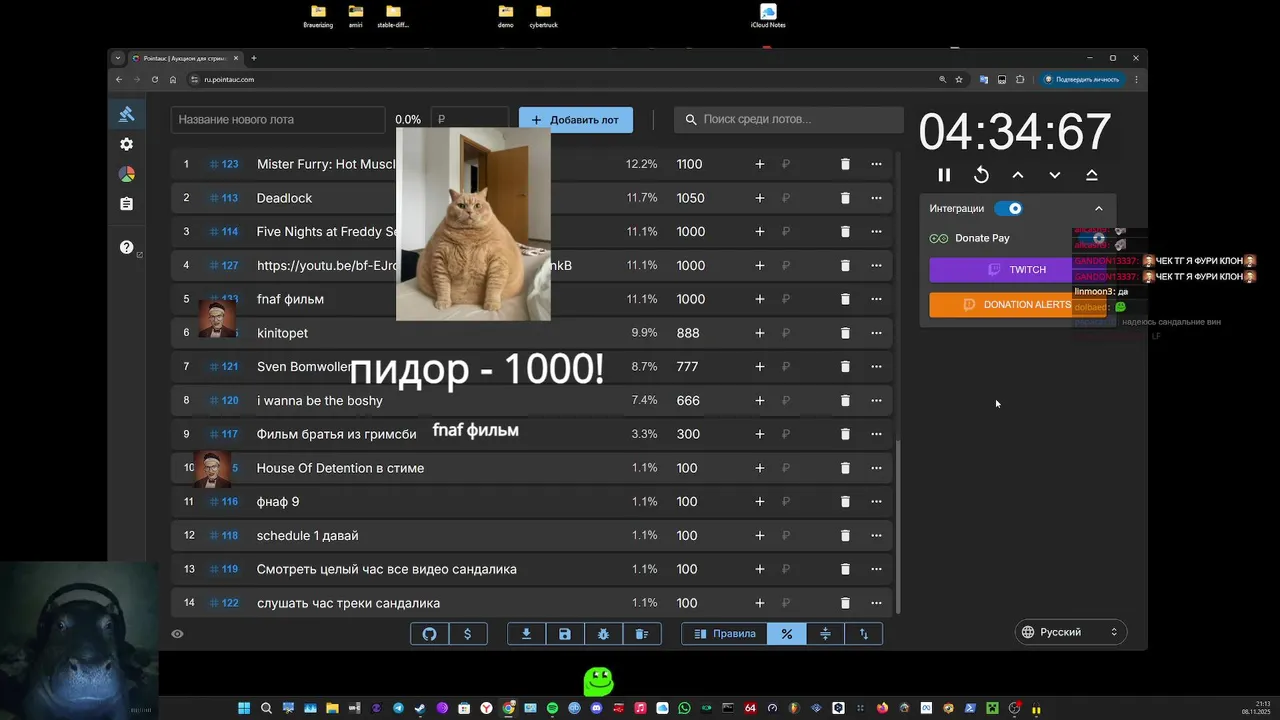The height and width of the screenshot is (720, 1280).
Task: Reset the timer with circular arrow
Action: tap(981, 175)
